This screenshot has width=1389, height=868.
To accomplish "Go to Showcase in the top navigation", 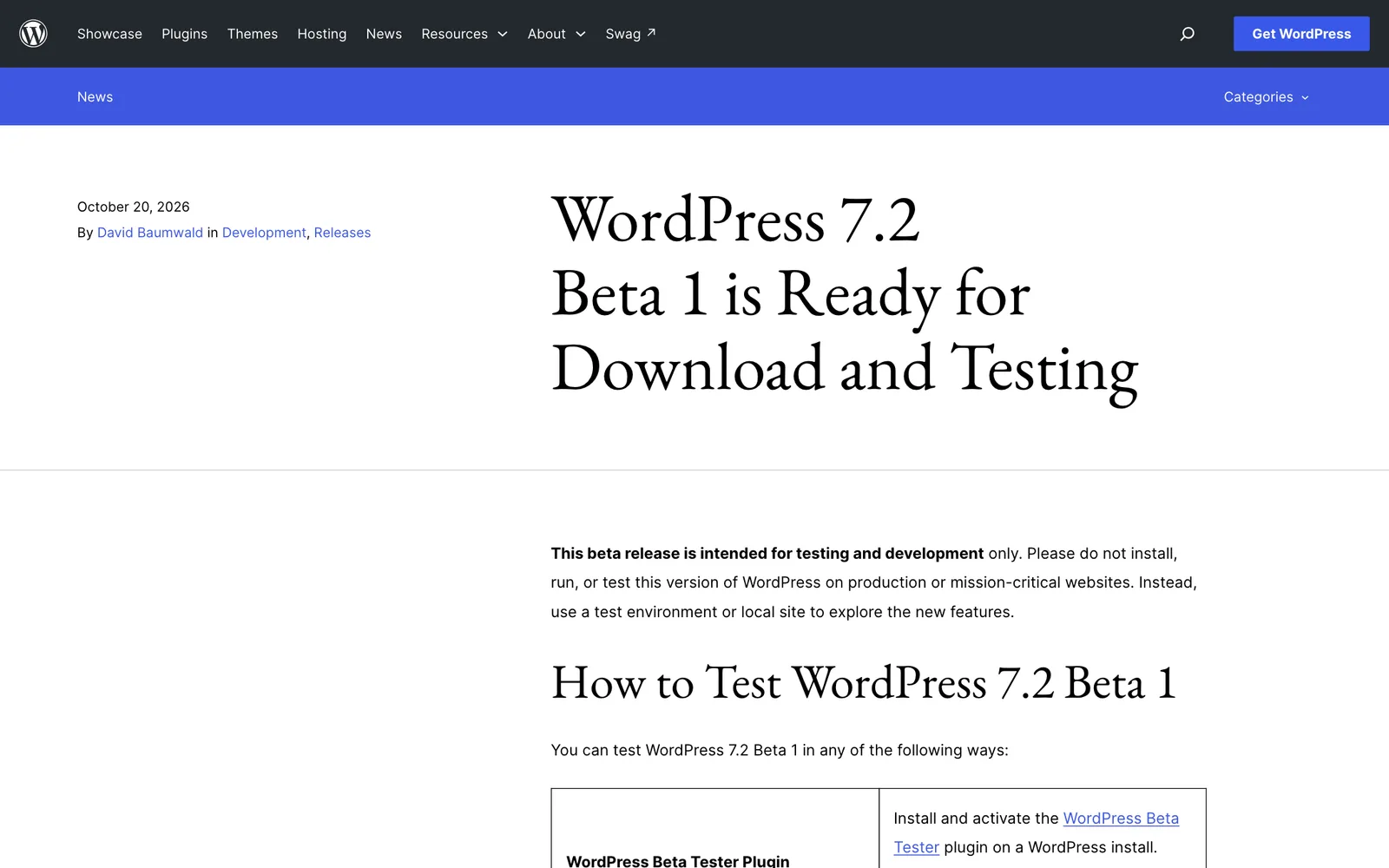I will click(109, 34).
